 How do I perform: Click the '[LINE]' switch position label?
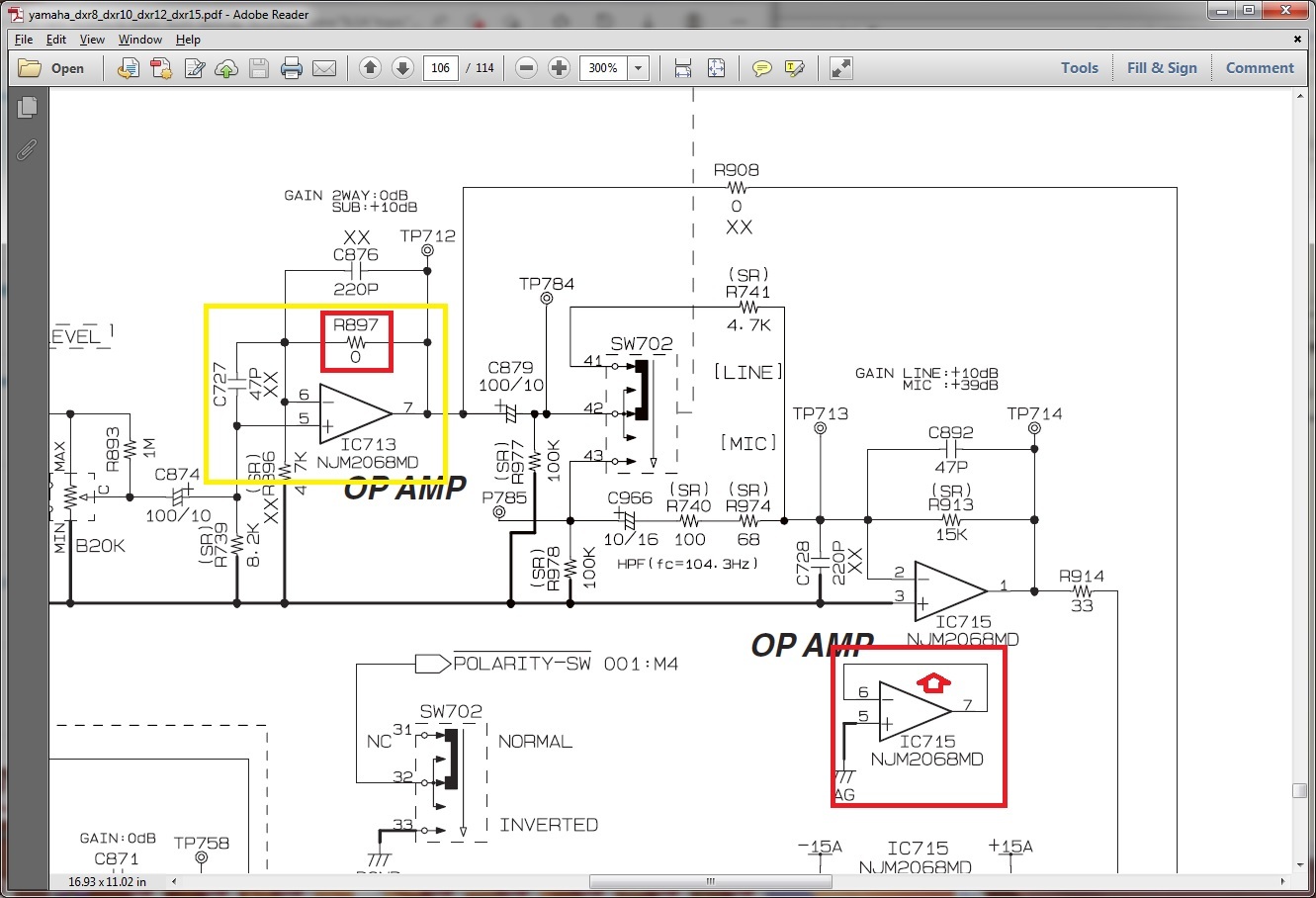click(748, 372)
